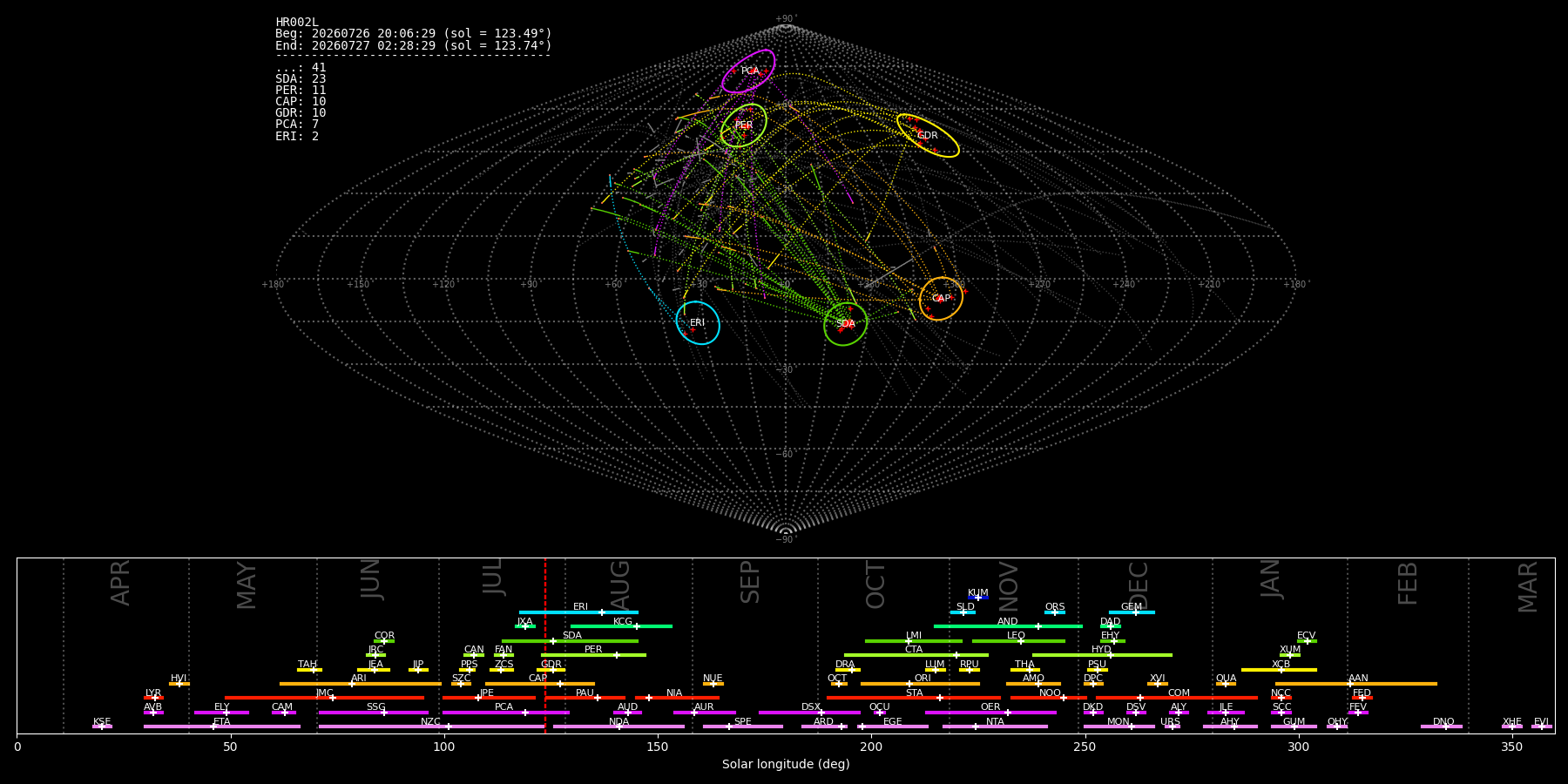Click the SDA count legend entry
This screenshot has width=1568, height=784.
pos(301,79)
